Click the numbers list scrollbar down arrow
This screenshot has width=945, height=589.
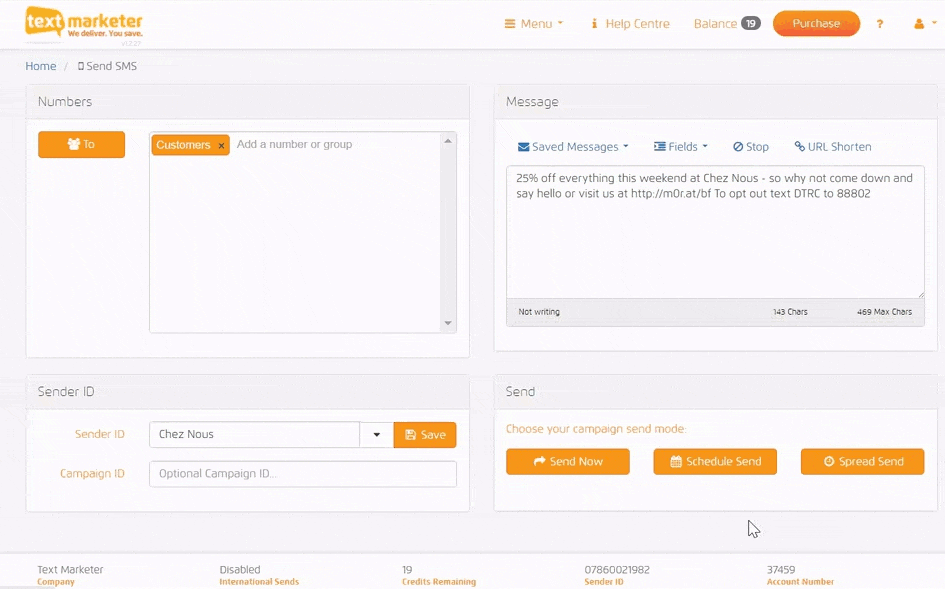point(448,324)
